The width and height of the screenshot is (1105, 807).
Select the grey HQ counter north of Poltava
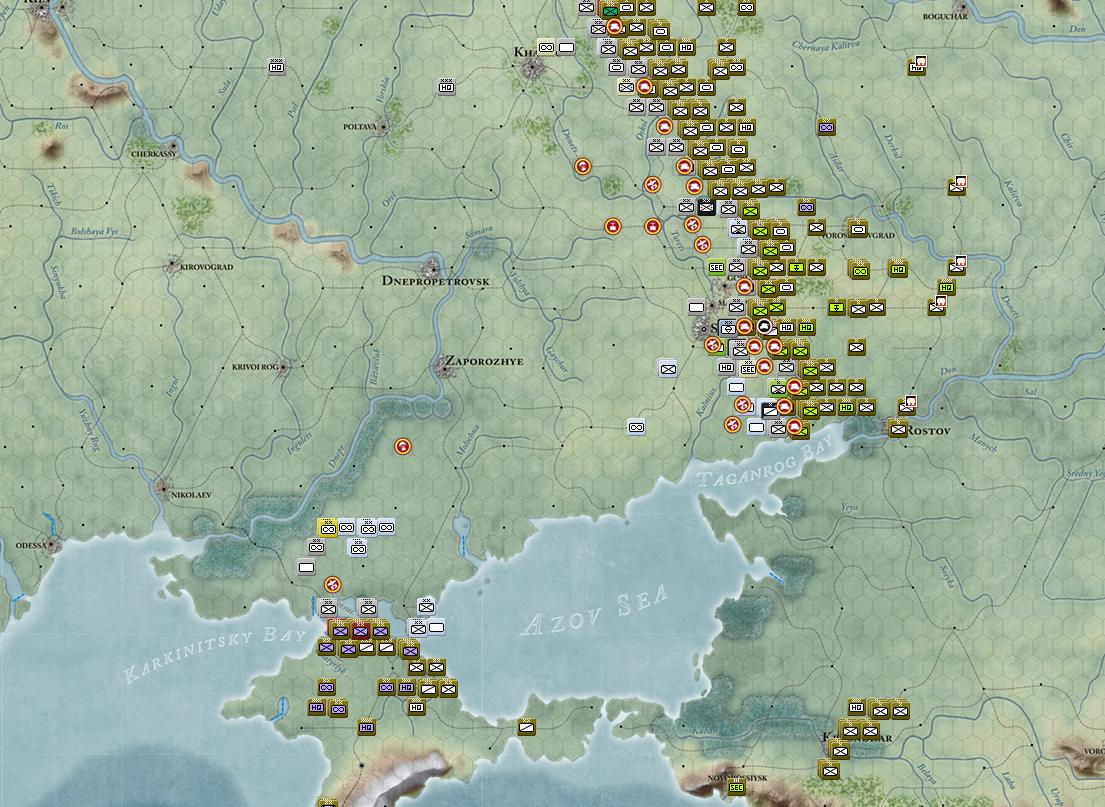(x=446, y=86)
